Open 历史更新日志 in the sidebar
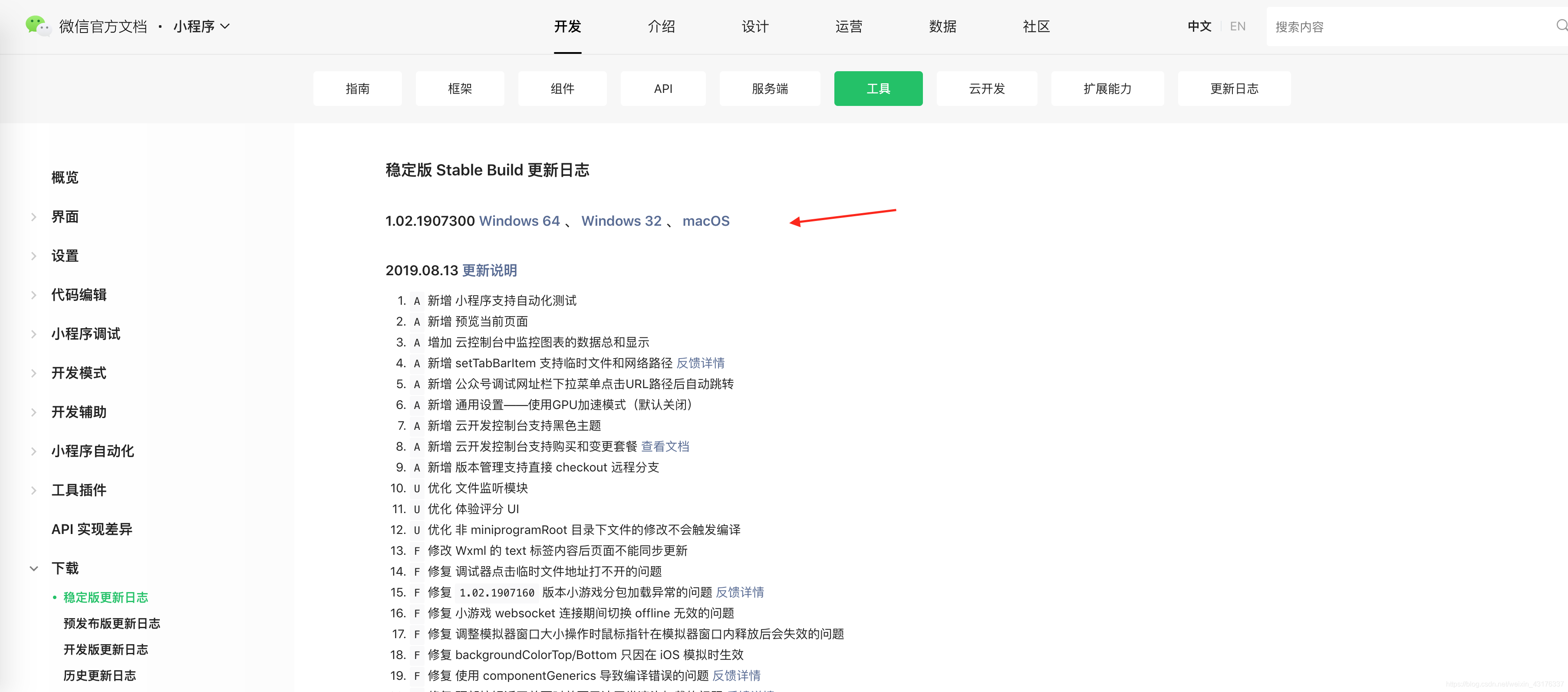 (100, 676)
